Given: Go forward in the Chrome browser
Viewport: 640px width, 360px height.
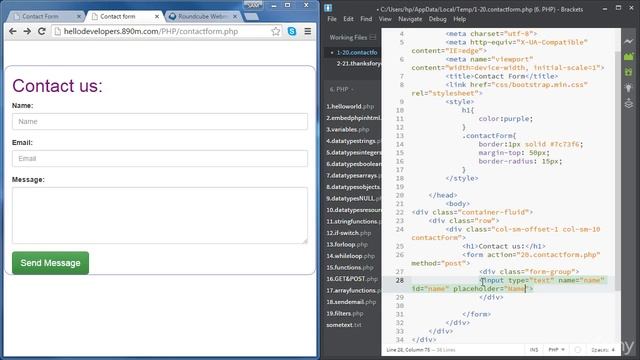Looking at the screenshot, I should (27, 31).
